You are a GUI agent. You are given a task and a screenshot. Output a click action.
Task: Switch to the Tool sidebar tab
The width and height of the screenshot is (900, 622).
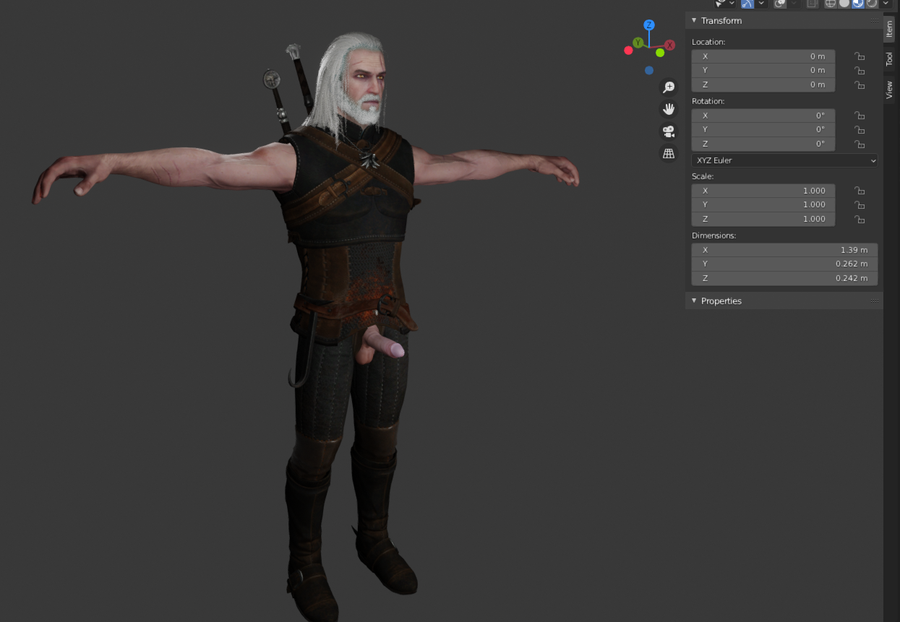pos(889,59)
